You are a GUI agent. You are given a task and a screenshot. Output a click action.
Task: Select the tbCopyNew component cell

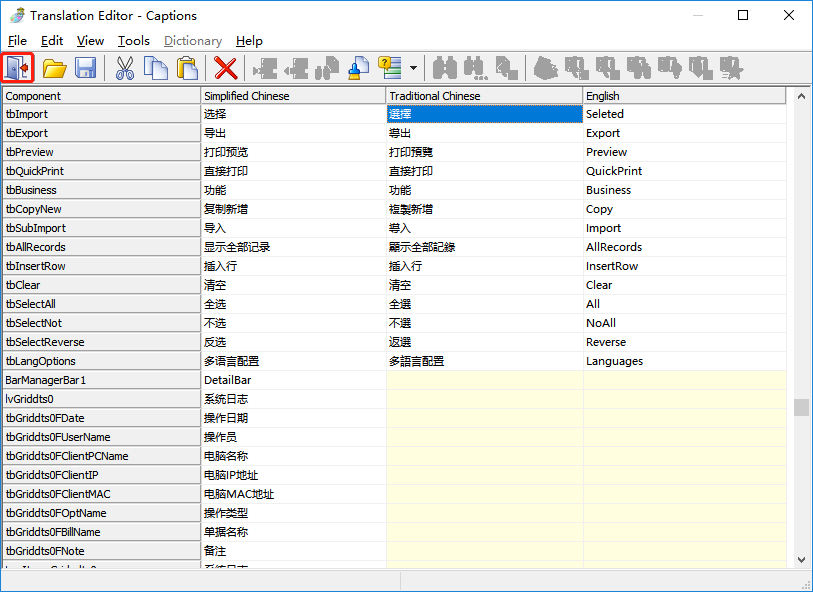click(x=102, y=209)
